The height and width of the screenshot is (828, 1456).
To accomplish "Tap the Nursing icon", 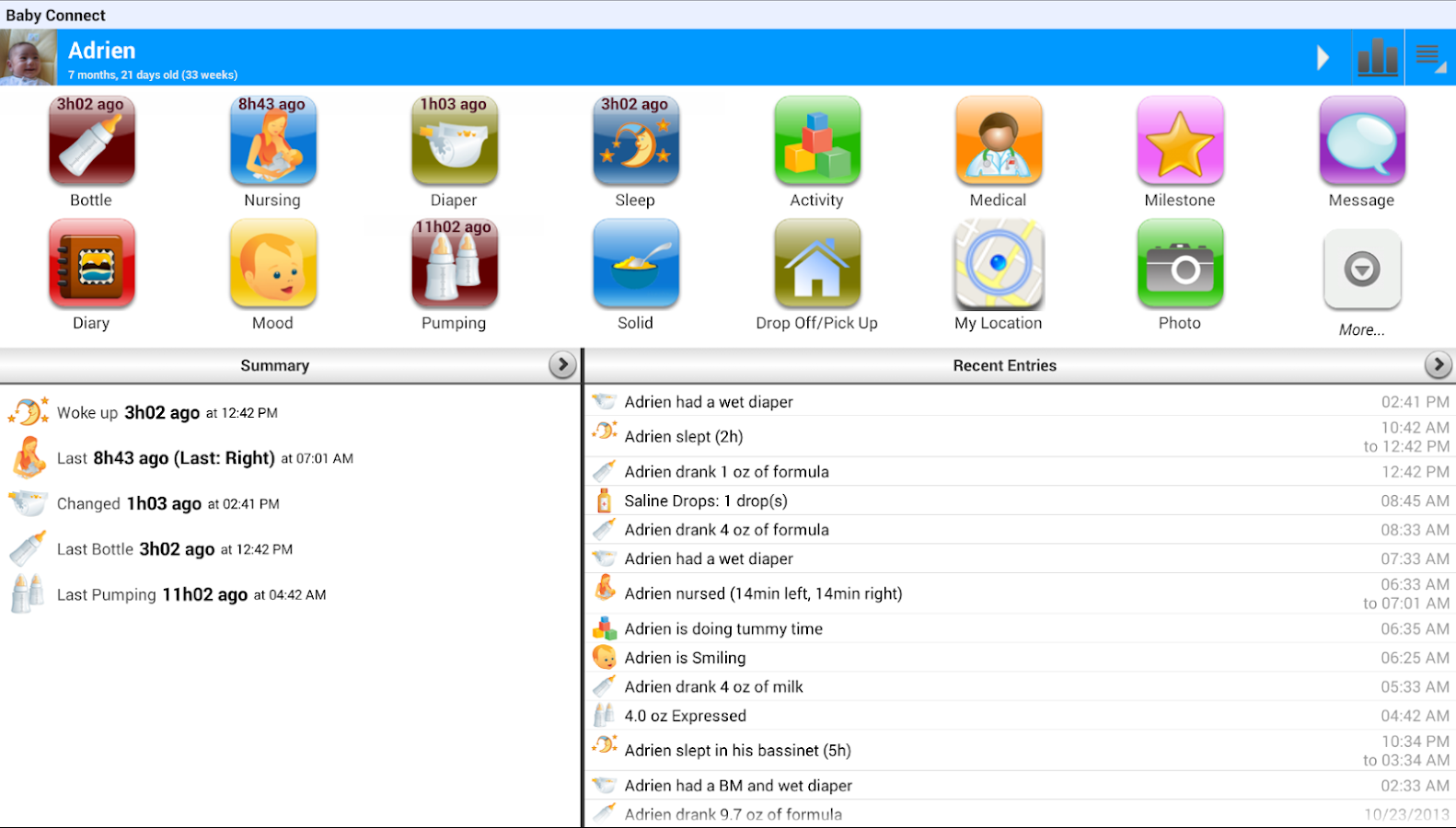I will [272, 141].
